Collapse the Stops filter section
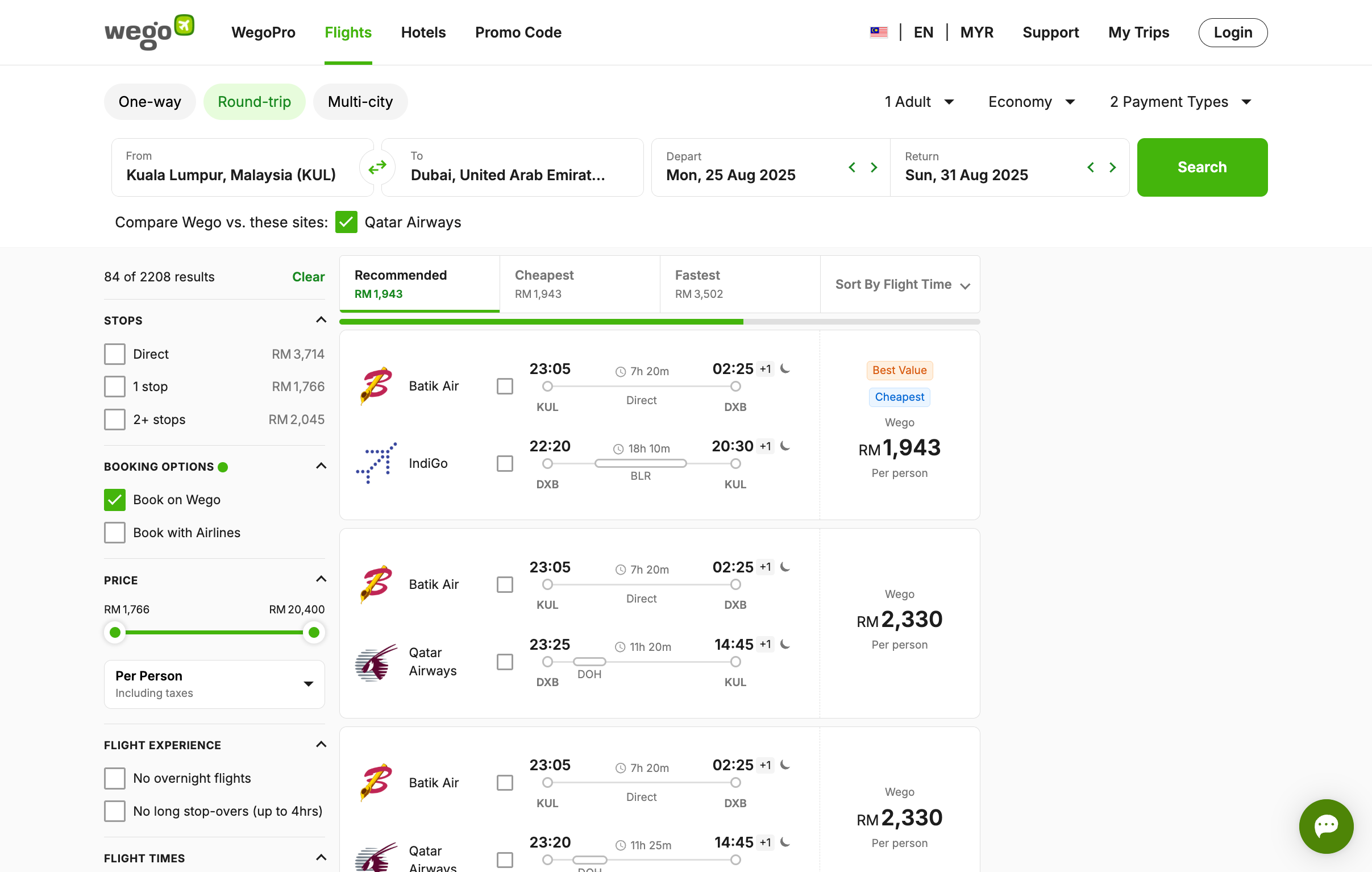This screenshot has width=1372, height=872. pyautogui.click(x=321, y=319)
